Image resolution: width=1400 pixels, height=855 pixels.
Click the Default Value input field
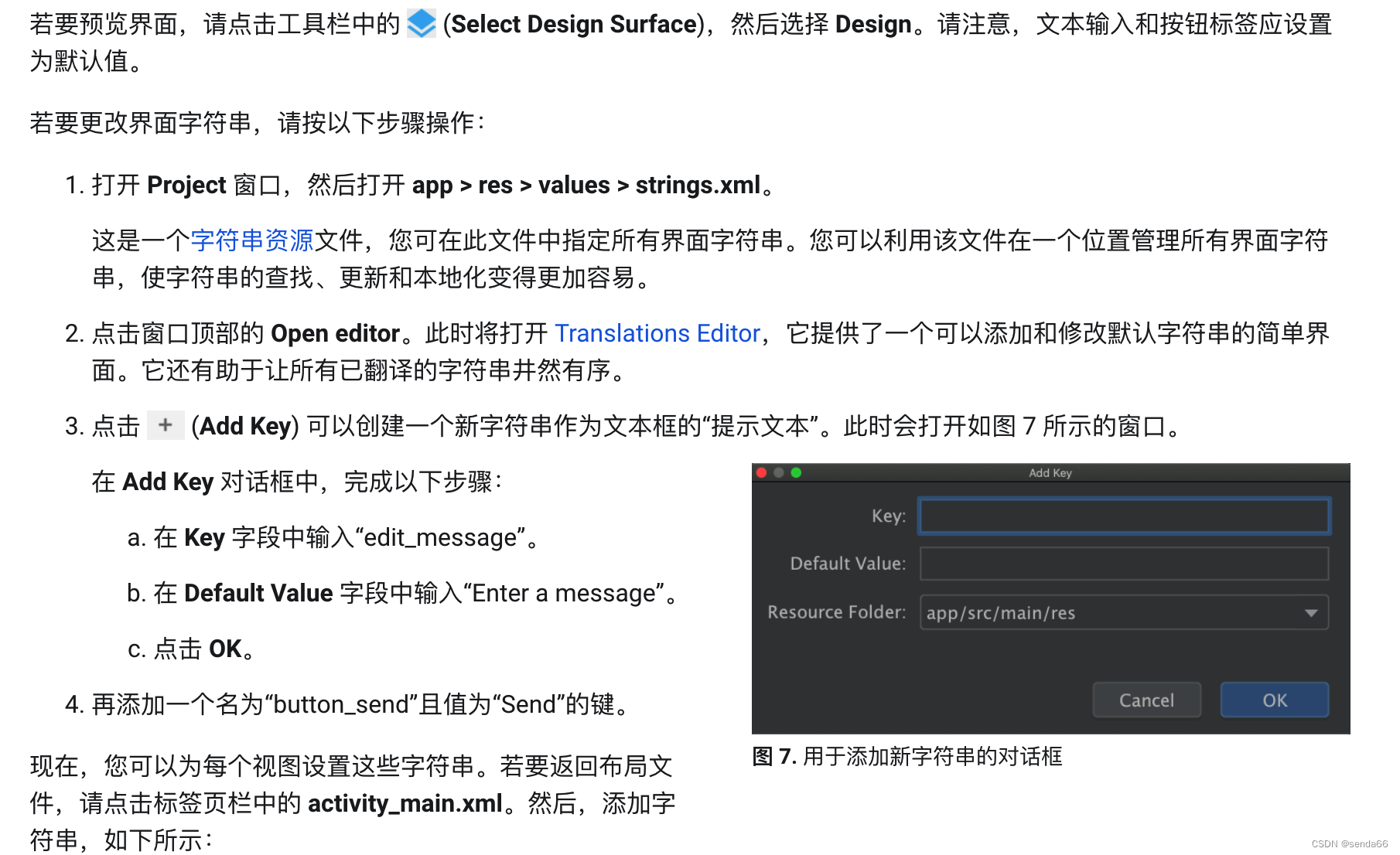click(x=1124, y=564)
